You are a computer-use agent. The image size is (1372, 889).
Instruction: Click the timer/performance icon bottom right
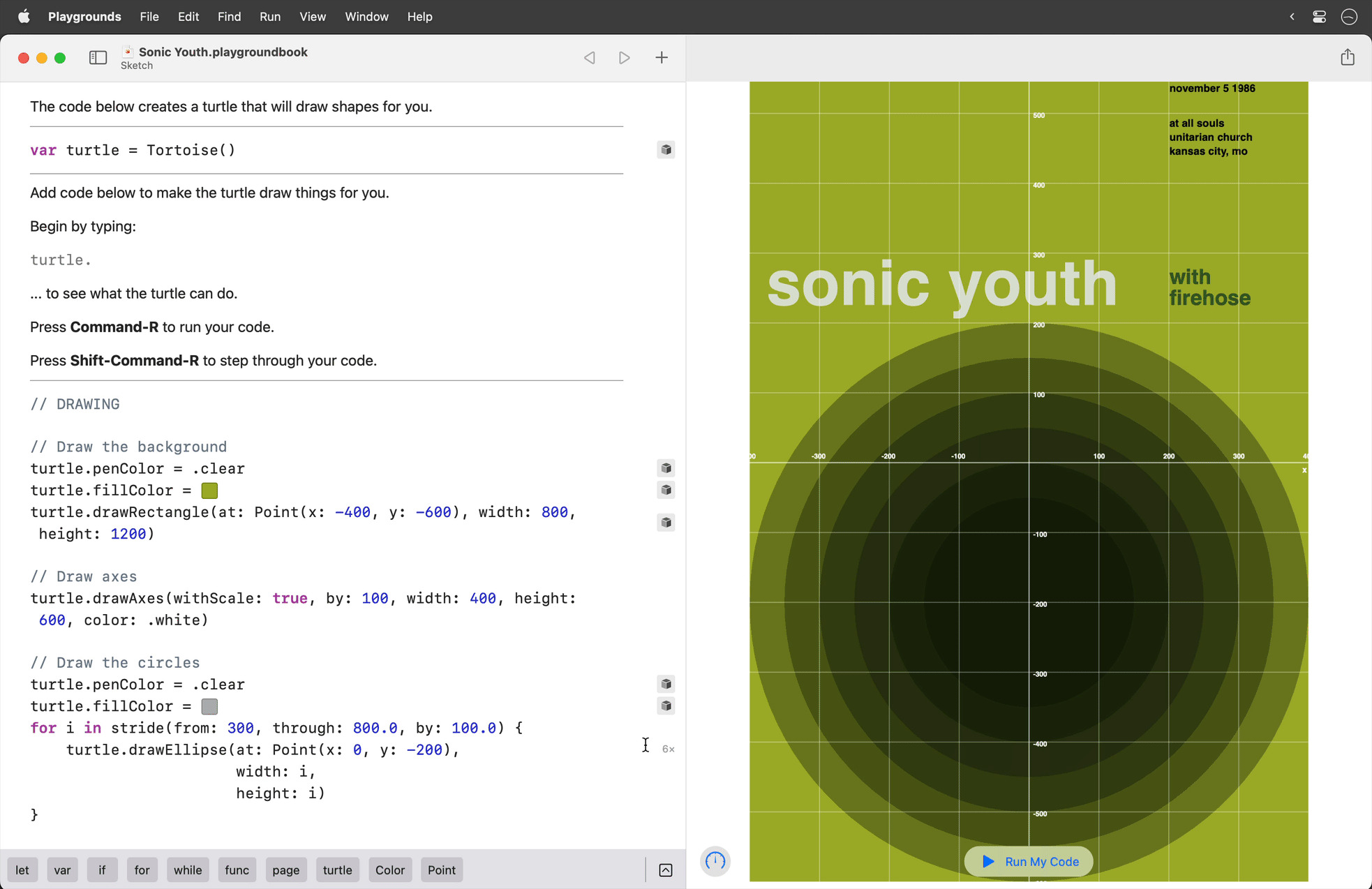pyautogui.click(x=716, y=861)
